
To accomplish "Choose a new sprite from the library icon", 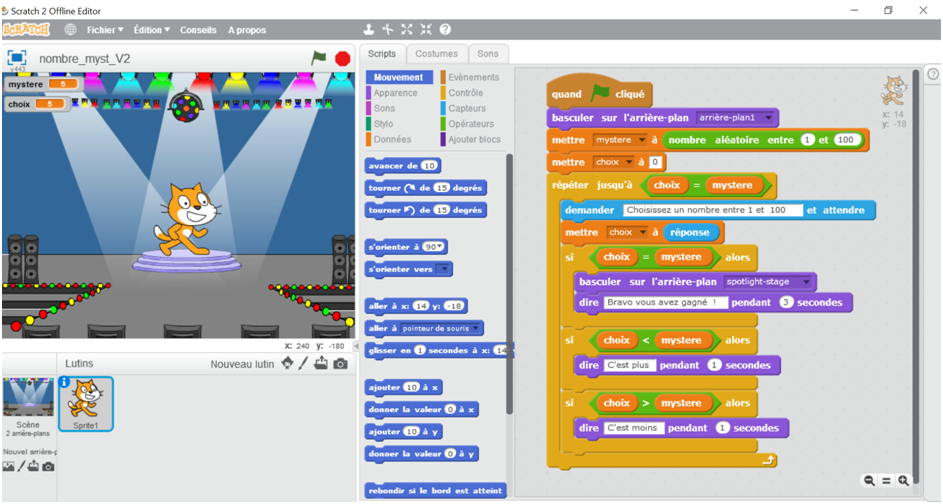I will 288,364.
